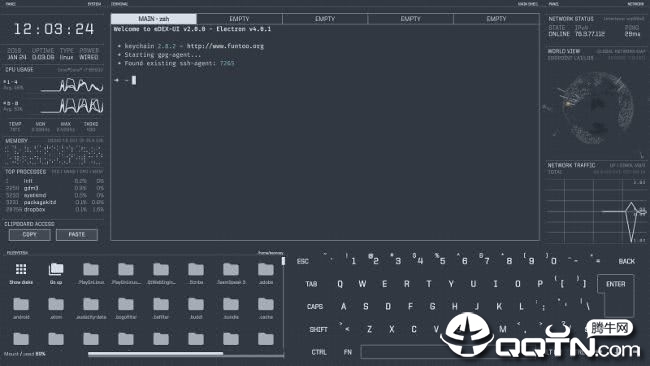This screenshot has width=650, height=366.
Task: Select the last EMPTY terminal tab
Action: (x=496, y=19)
